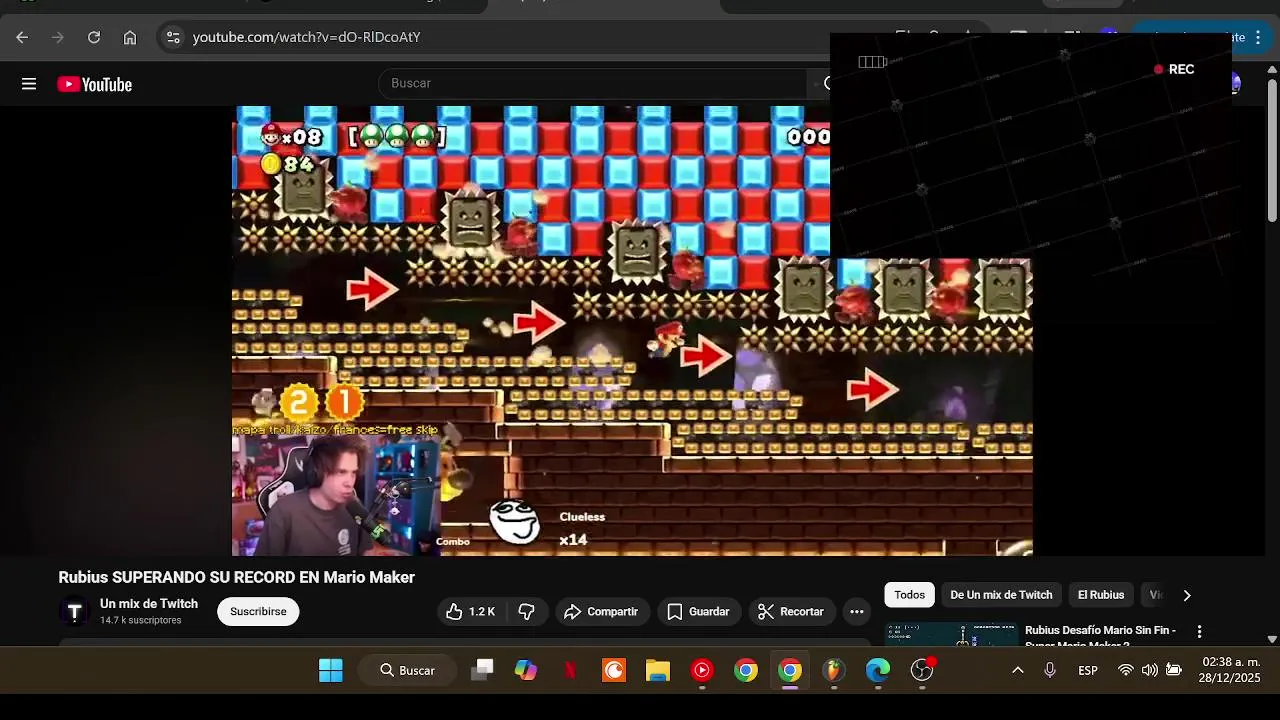This screenshot has width=1280, height=720.
Task: Open the Un mix de Twitch channel name
Action: 149,604
